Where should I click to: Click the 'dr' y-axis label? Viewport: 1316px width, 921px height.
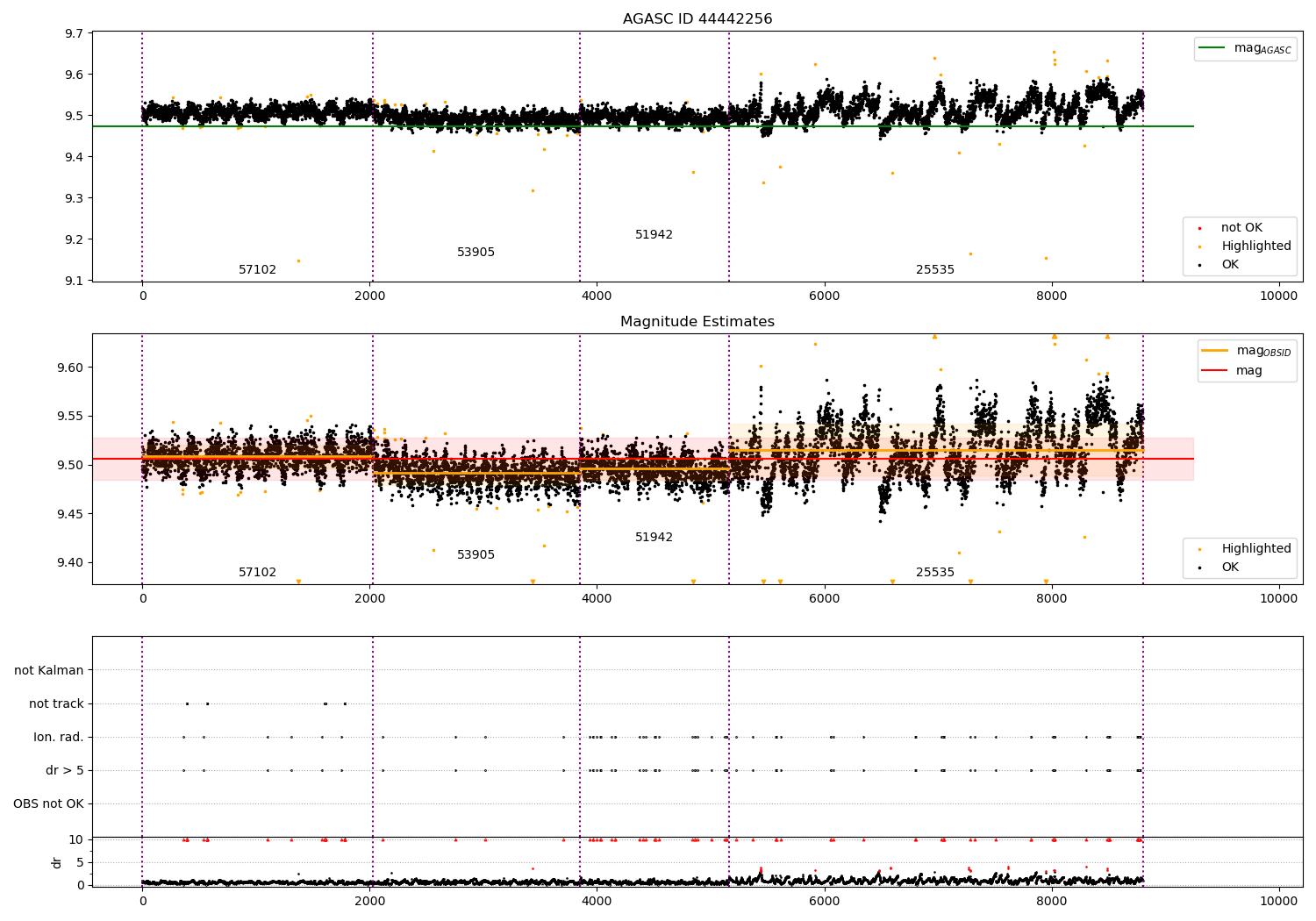point(57,862)
